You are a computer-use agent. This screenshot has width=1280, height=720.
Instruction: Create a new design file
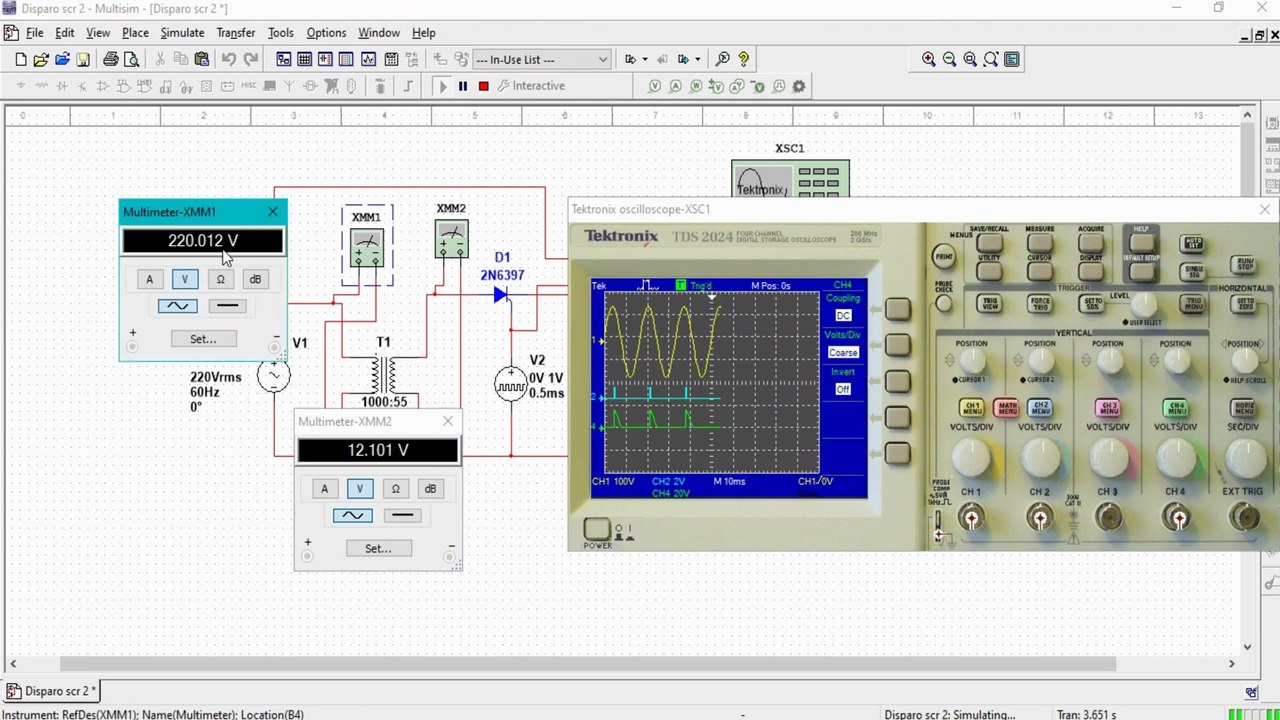[x=20, y=59]
